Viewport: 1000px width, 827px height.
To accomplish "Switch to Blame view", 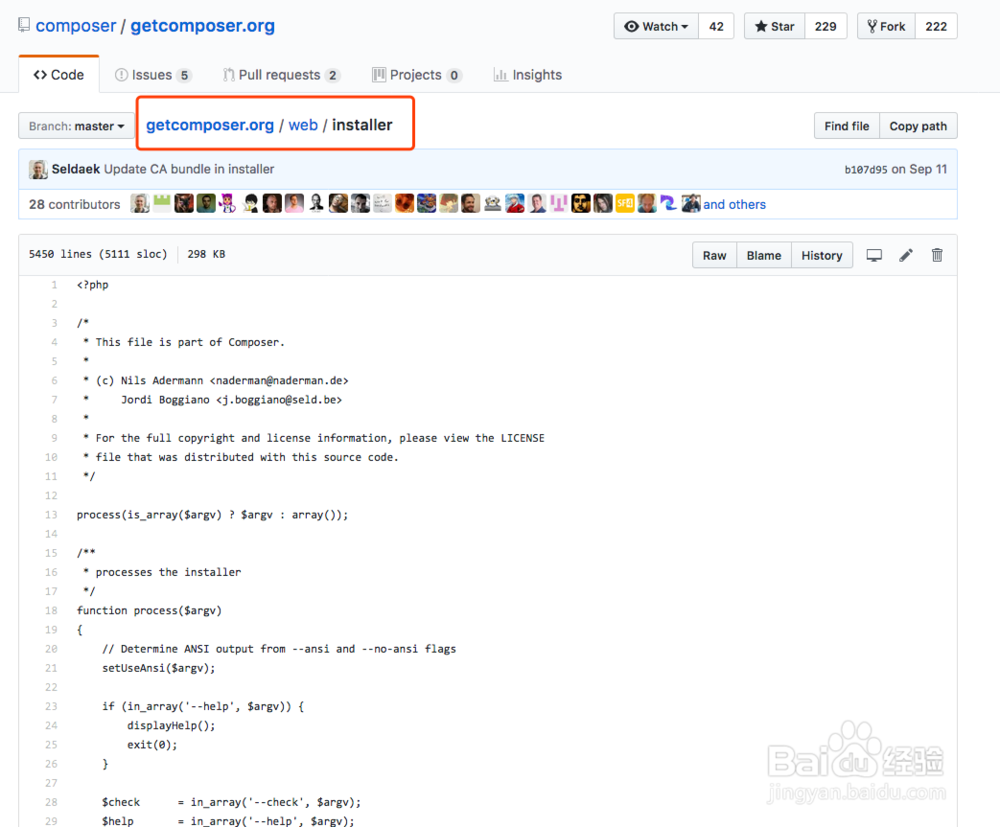I will [x=763, y=255].
